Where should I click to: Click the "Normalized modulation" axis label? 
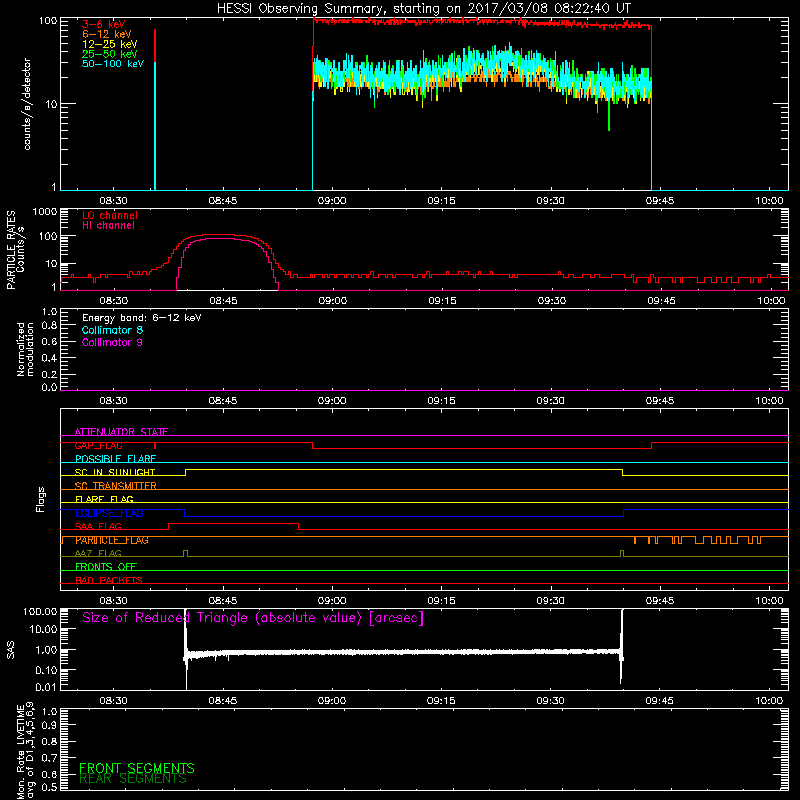point(26,349)
